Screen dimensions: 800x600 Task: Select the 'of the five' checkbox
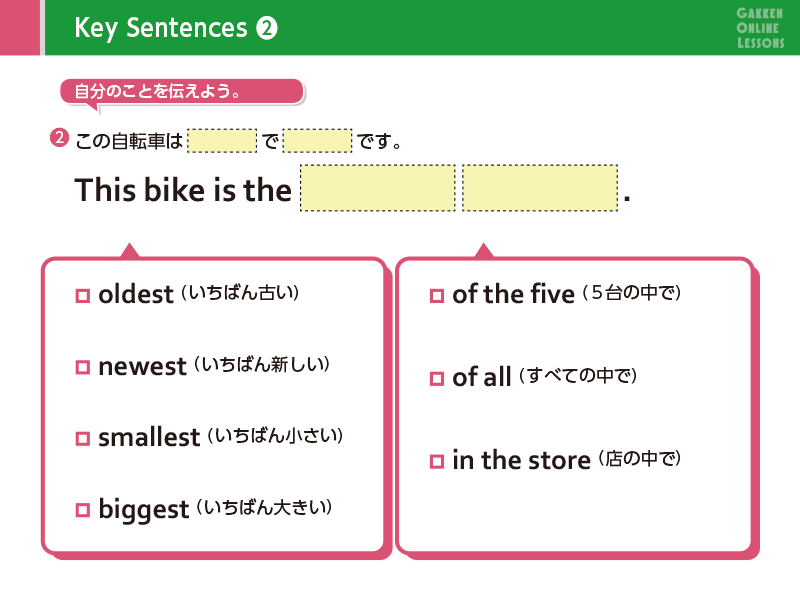coord(436,295)
